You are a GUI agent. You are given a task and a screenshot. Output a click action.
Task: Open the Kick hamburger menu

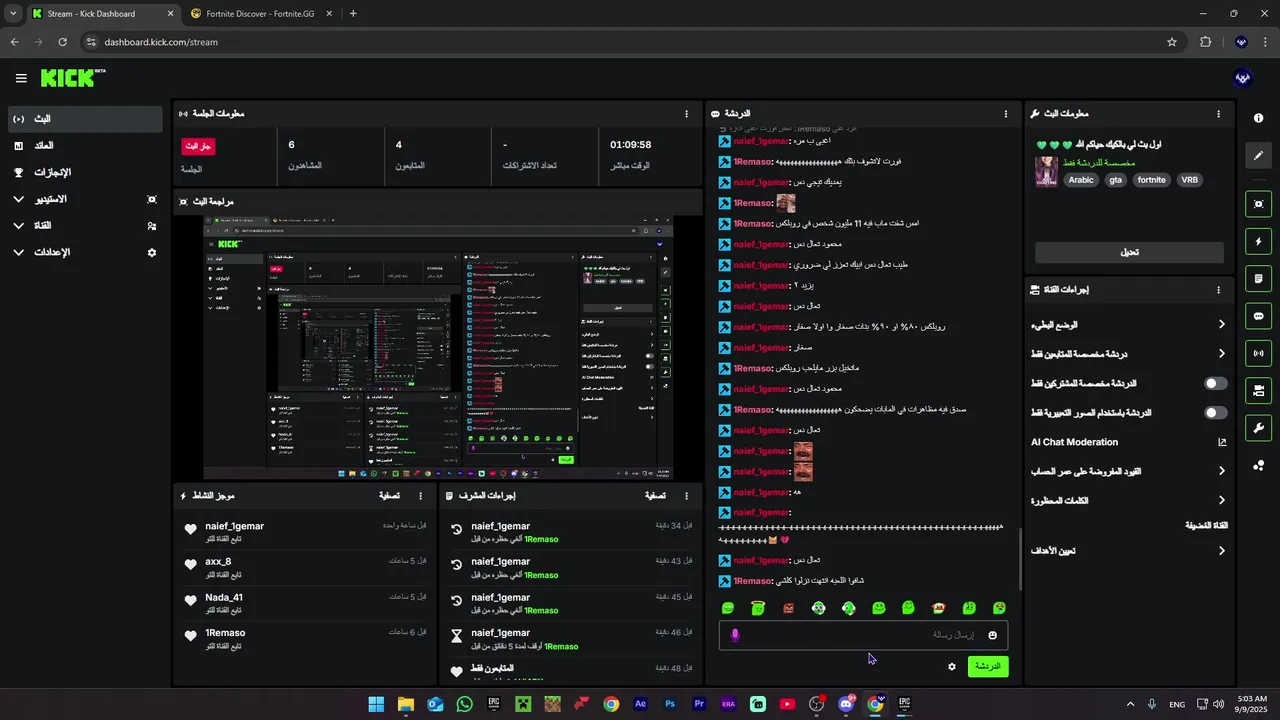21,78
